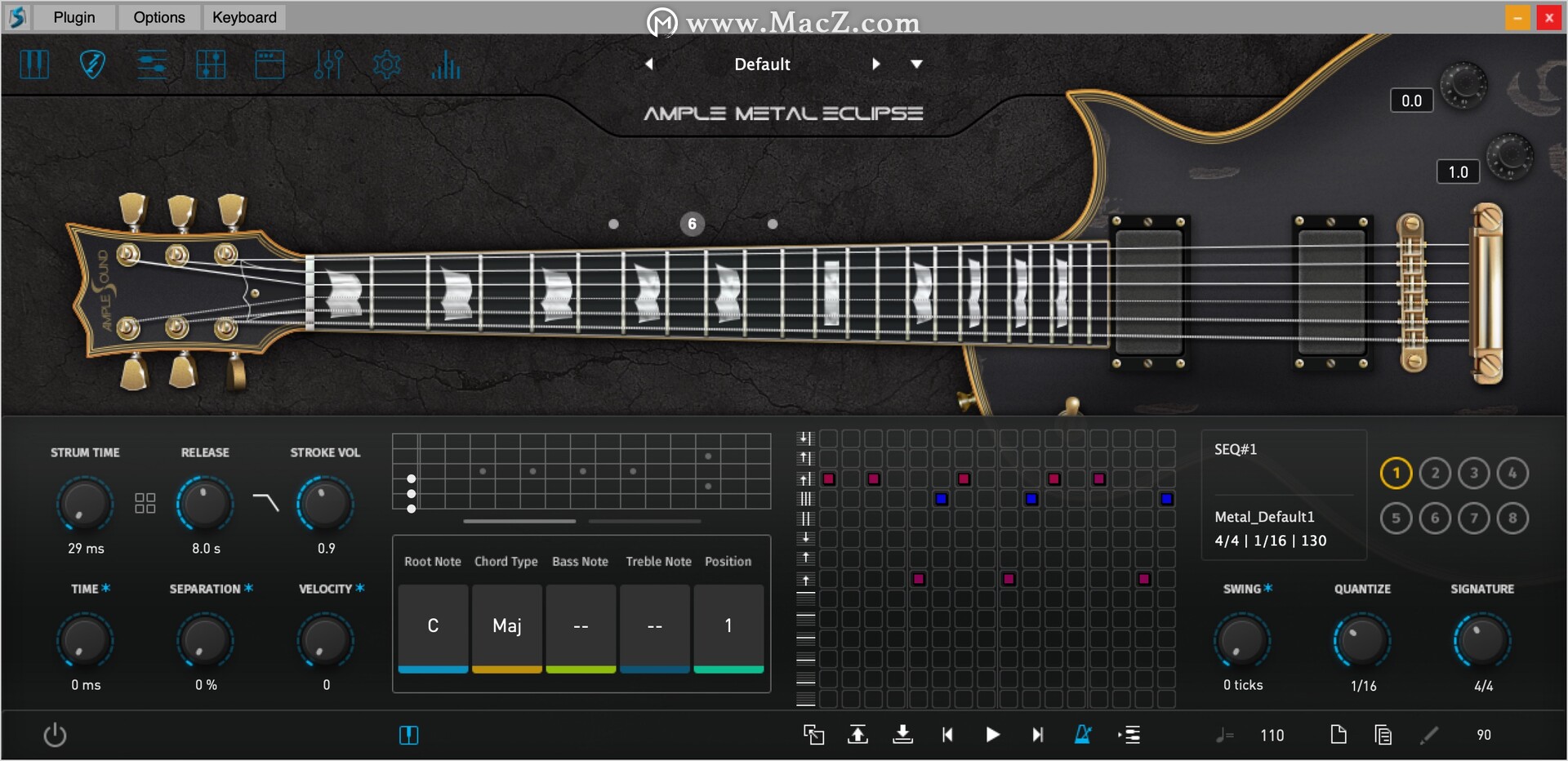Open the bar-chart Edit panel icon
The image size is (1568, 761).
pos(446,64)
